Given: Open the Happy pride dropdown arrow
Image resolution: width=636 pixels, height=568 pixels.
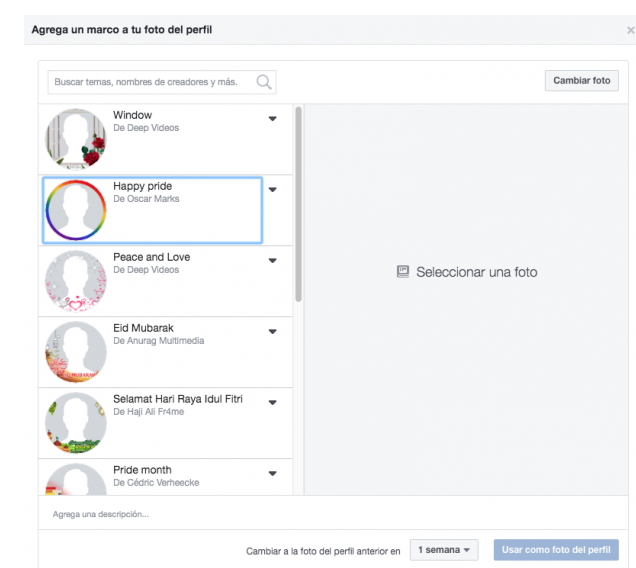Looking at the screenshot, I should coord(272,190).
